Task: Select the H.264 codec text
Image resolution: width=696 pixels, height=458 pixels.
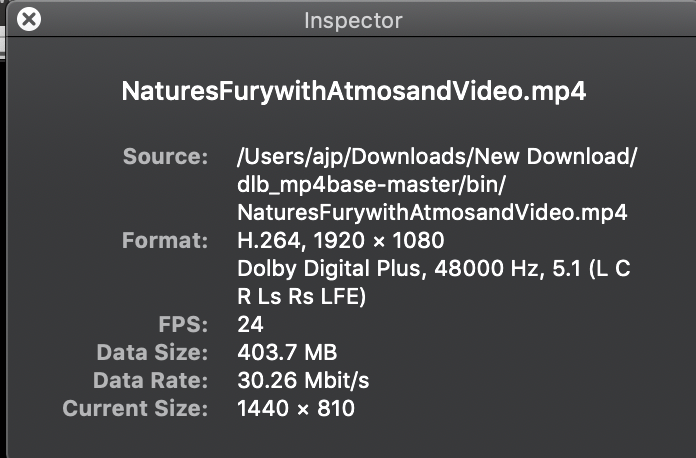Action: point(269,241)
